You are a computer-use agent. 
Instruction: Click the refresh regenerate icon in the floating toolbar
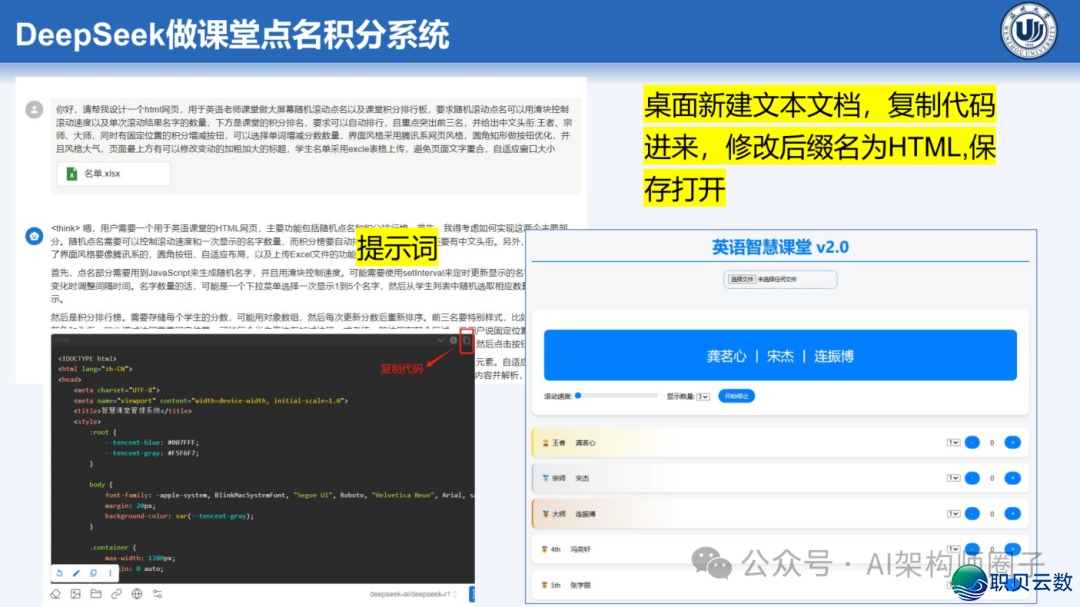[59, 573]
